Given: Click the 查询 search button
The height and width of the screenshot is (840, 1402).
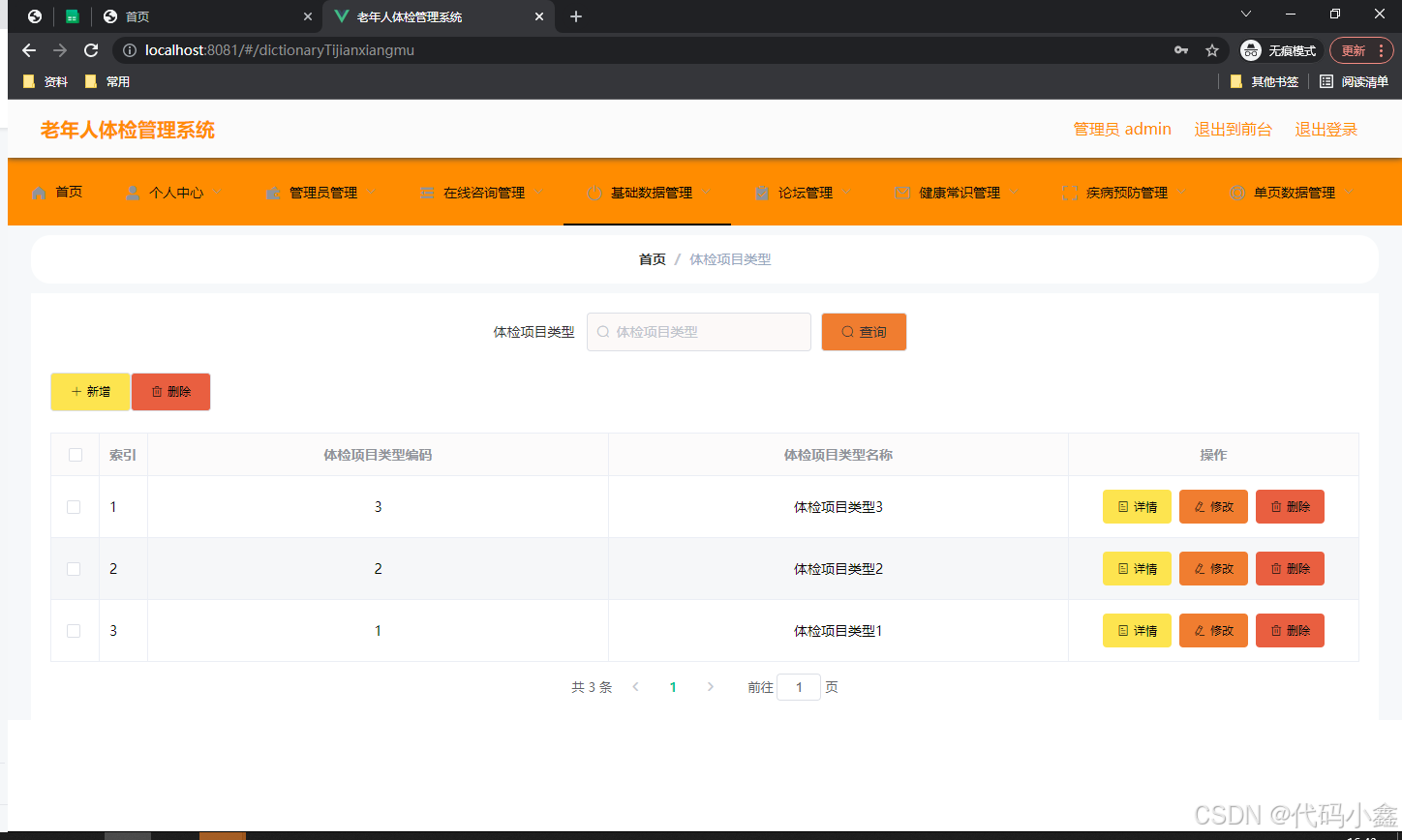Looking at the screenshot, I should coord(864,332).
